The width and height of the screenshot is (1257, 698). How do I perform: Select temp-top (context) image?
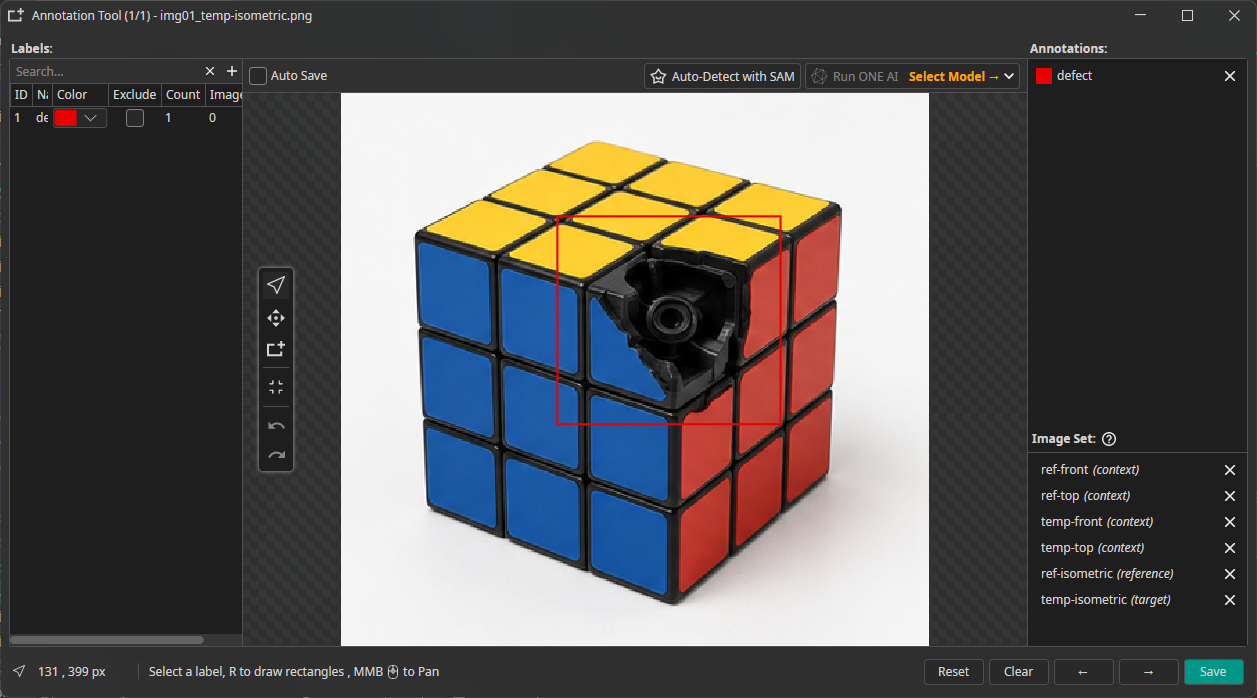(1093, 548)
